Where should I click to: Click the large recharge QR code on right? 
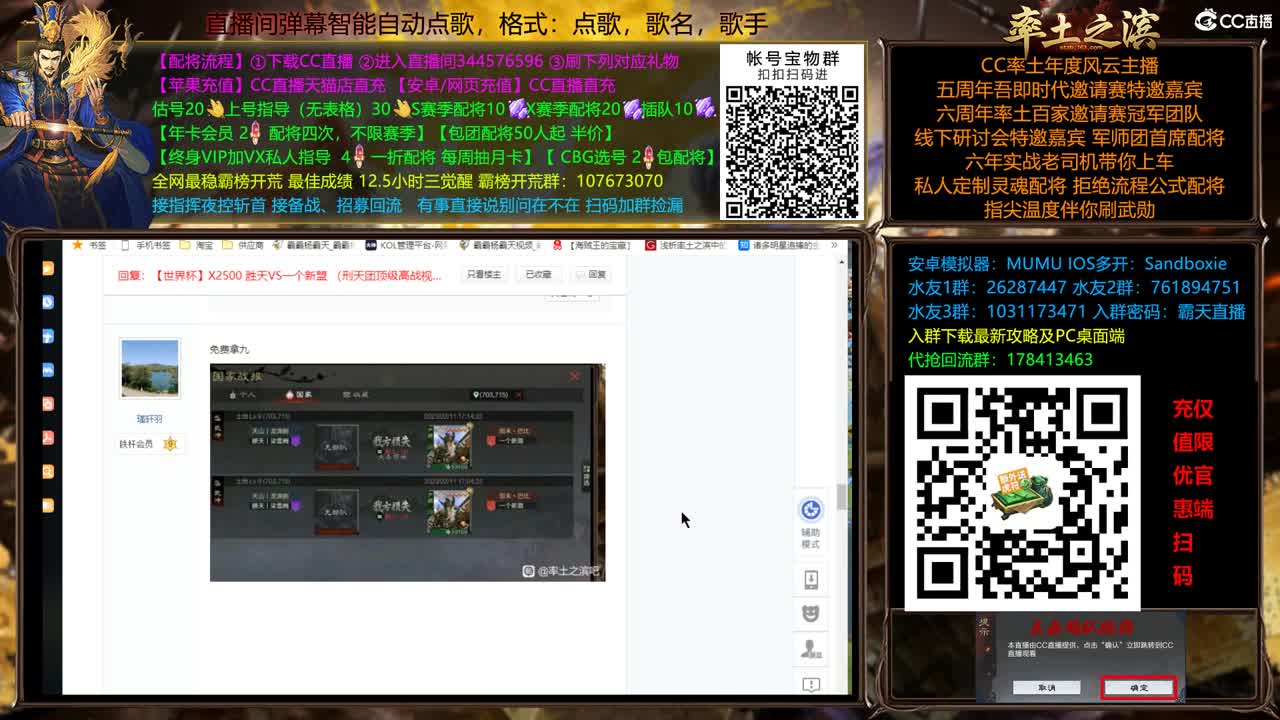tap(1022, 493)
